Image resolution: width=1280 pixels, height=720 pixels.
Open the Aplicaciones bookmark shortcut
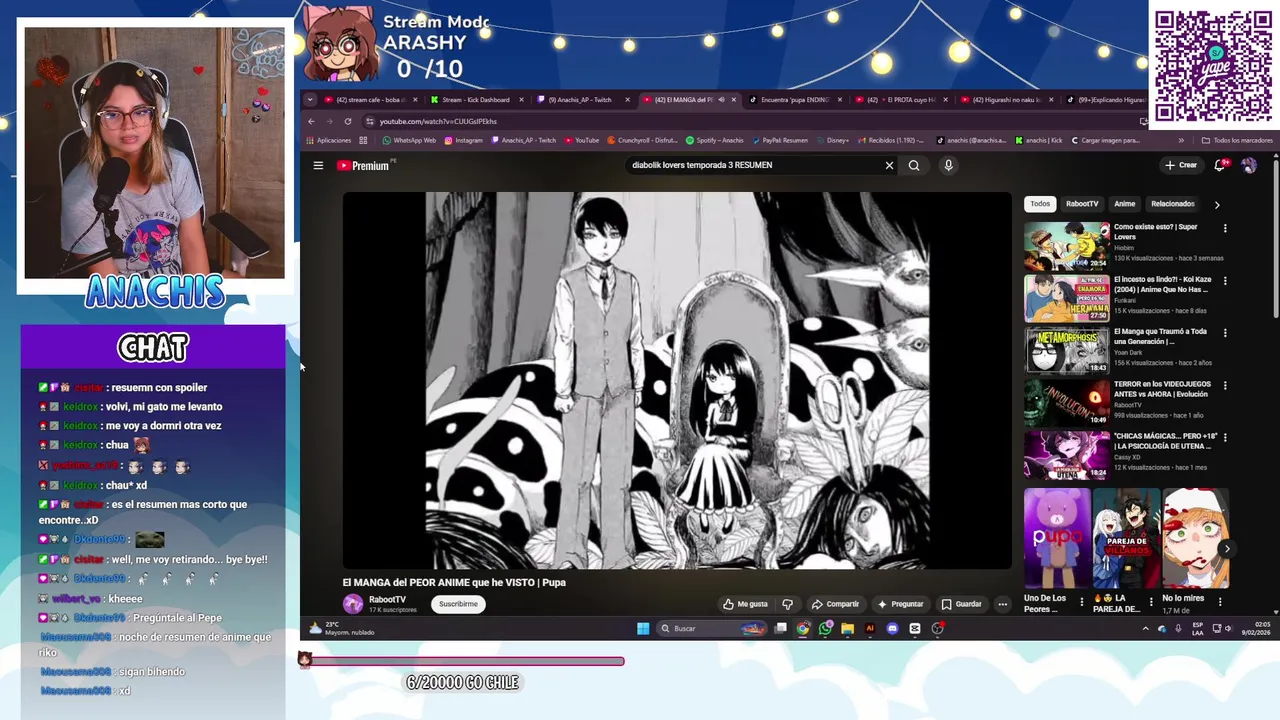pos(329,141)
